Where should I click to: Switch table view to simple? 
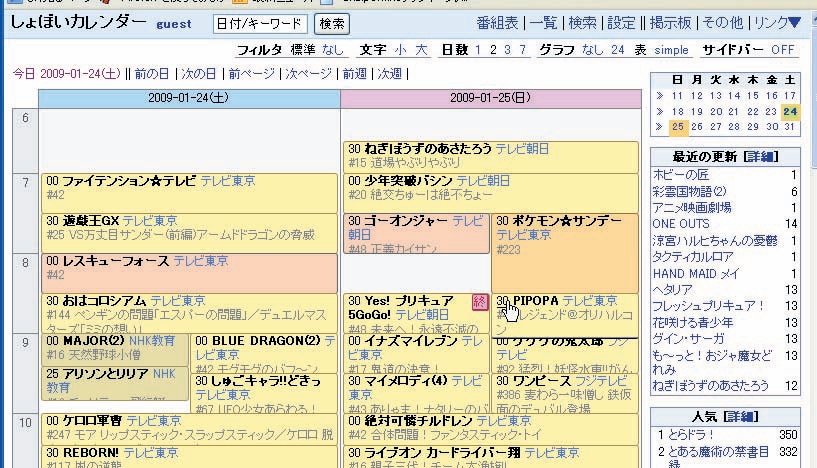click(671, 50)
